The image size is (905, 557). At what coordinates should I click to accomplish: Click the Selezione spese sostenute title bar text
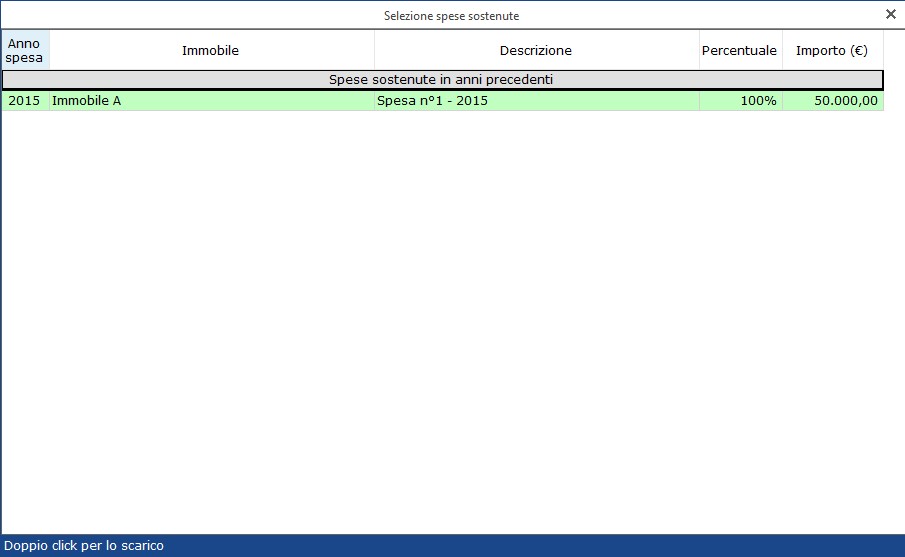point(452,15)
